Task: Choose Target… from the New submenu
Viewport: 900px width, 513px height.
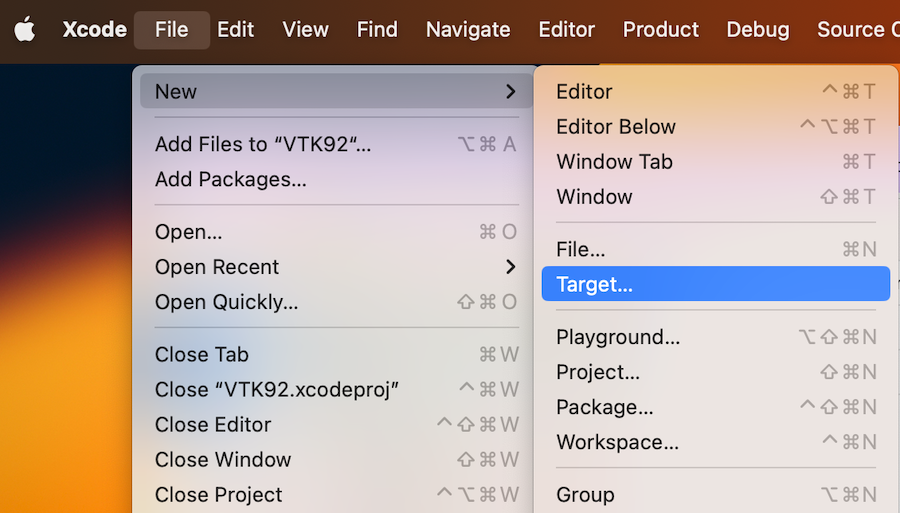Action: [594, 284]
